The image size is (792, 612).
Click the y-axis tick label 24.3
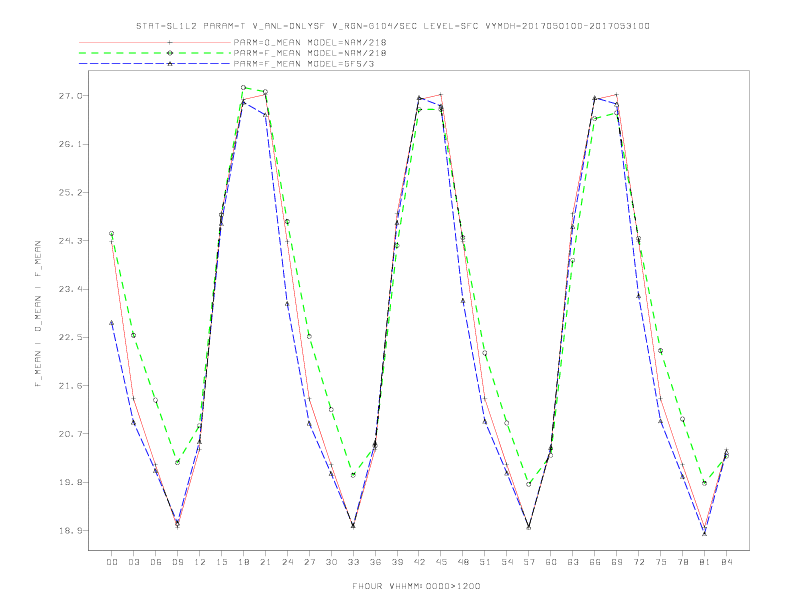[x=70, y=241]
